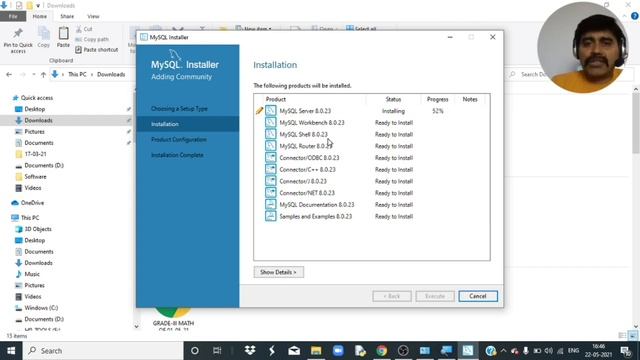The height and width of the screenshot is (360, 640).
Task: Click the MySQL Server 8.0.23 product icon
Action: click(271, 111)
